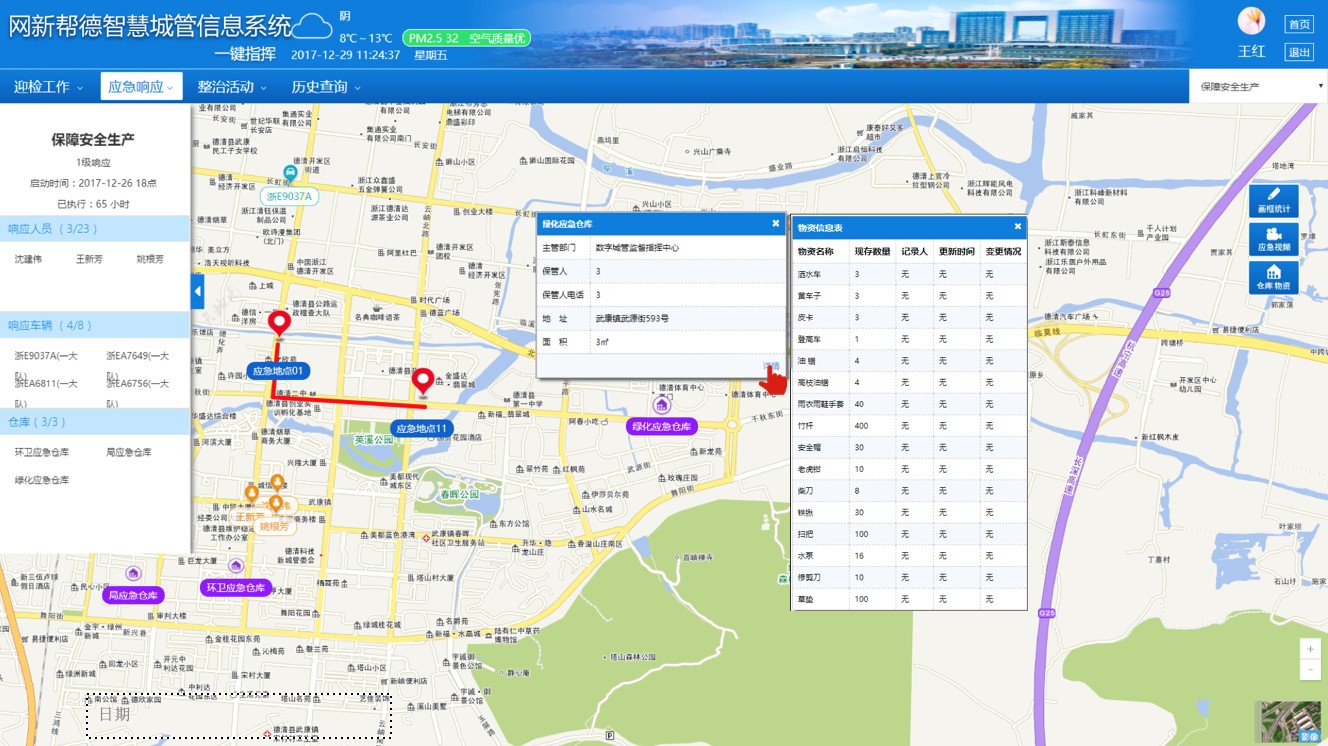Open the 应急视频 emergency video tool
This screenshot has width=1328, height=746.
point(1274,239)
